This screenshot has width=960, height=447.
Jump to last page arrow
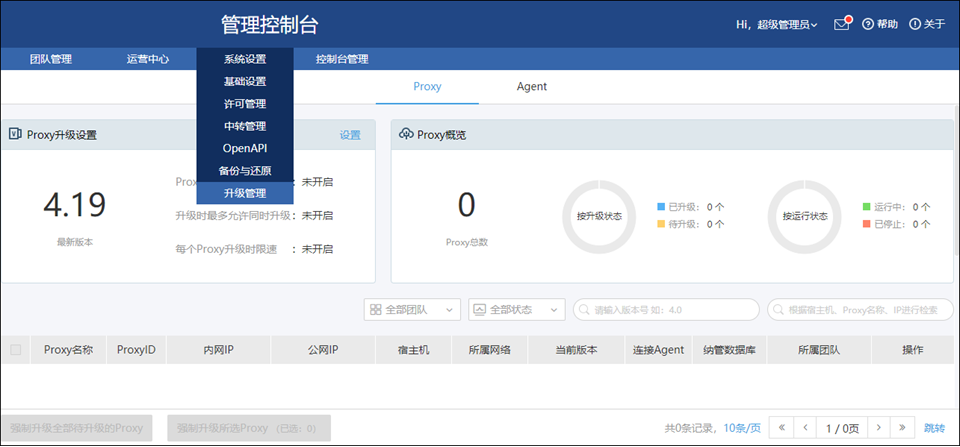point(903,428)
